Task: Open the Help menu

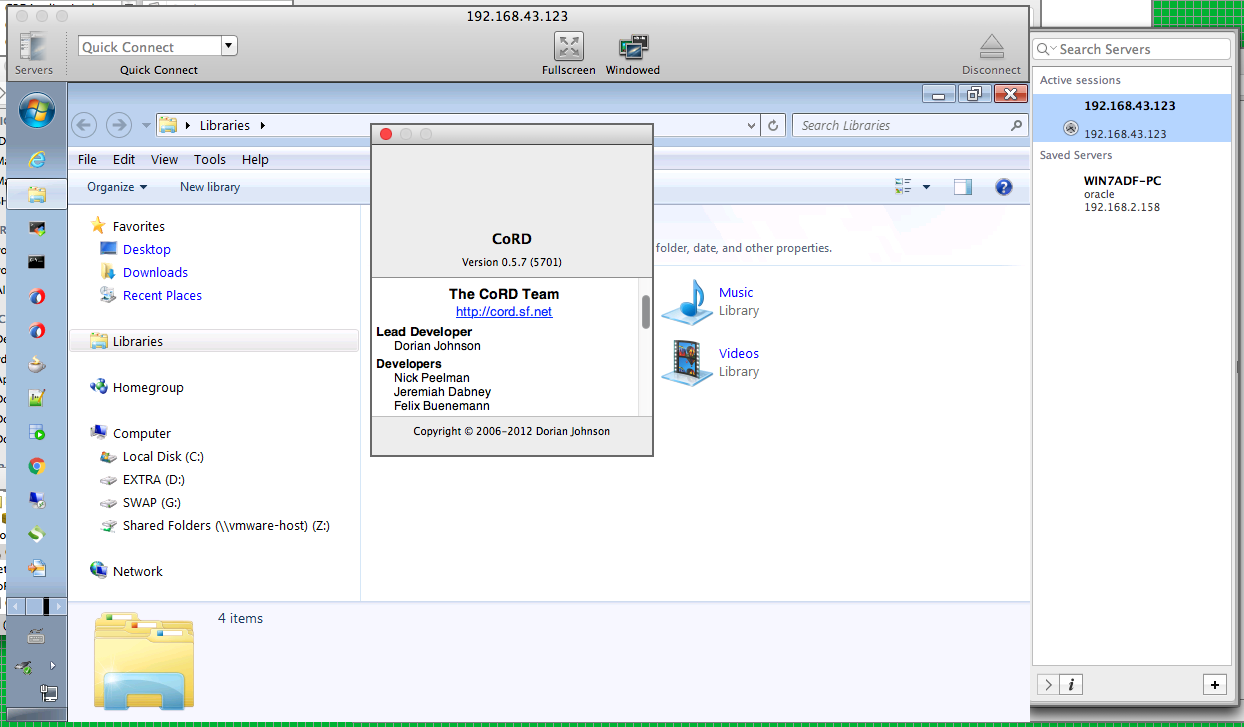Action: 255,159
